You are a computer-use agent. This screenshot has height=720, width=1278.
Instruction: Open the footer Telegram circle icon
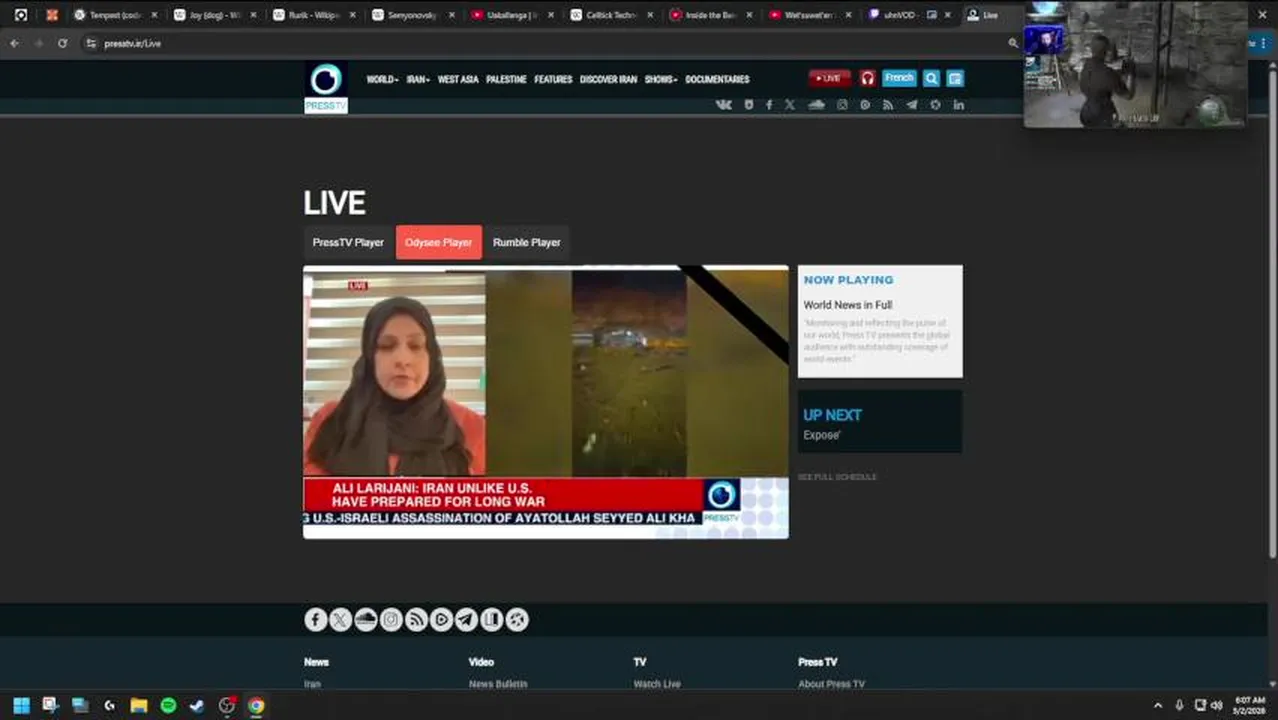[466, 620]
